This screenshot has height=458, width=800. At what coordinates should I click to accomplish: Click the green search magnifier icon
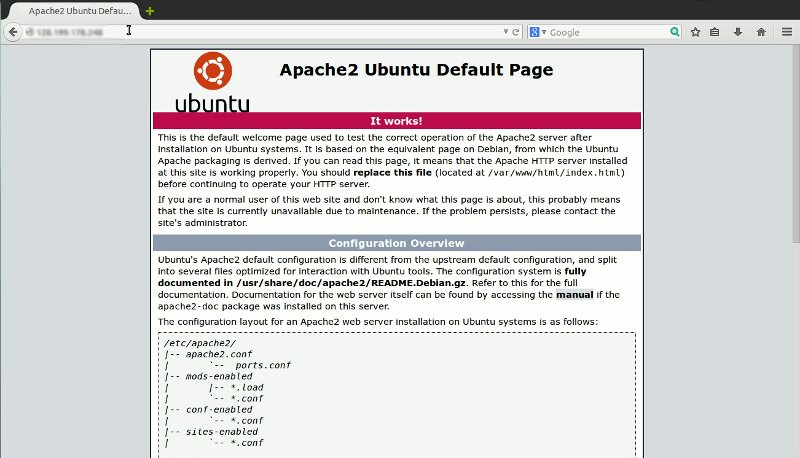coord(675,32)
